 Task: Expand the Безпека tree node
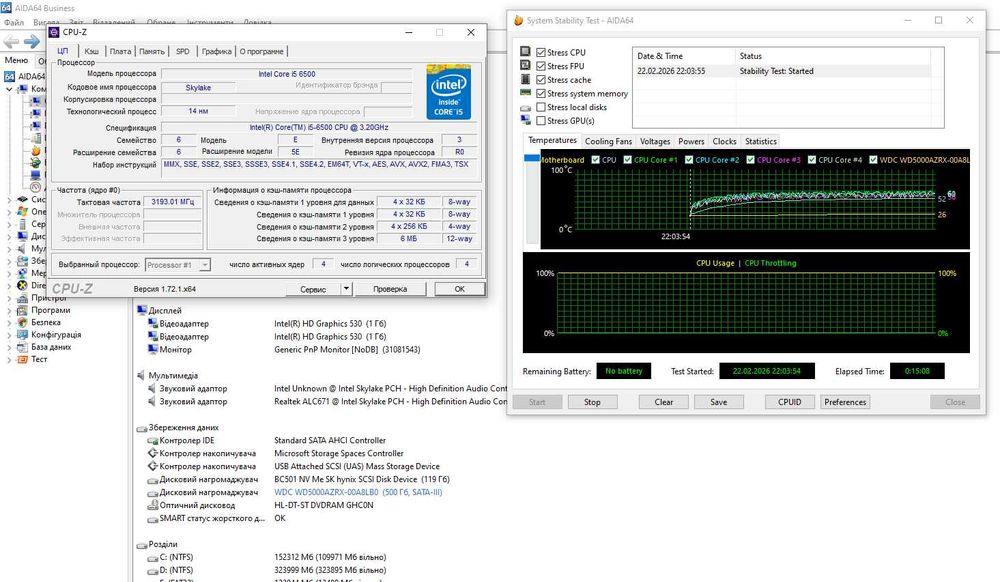pyautogui.click(x=9, y=323)
